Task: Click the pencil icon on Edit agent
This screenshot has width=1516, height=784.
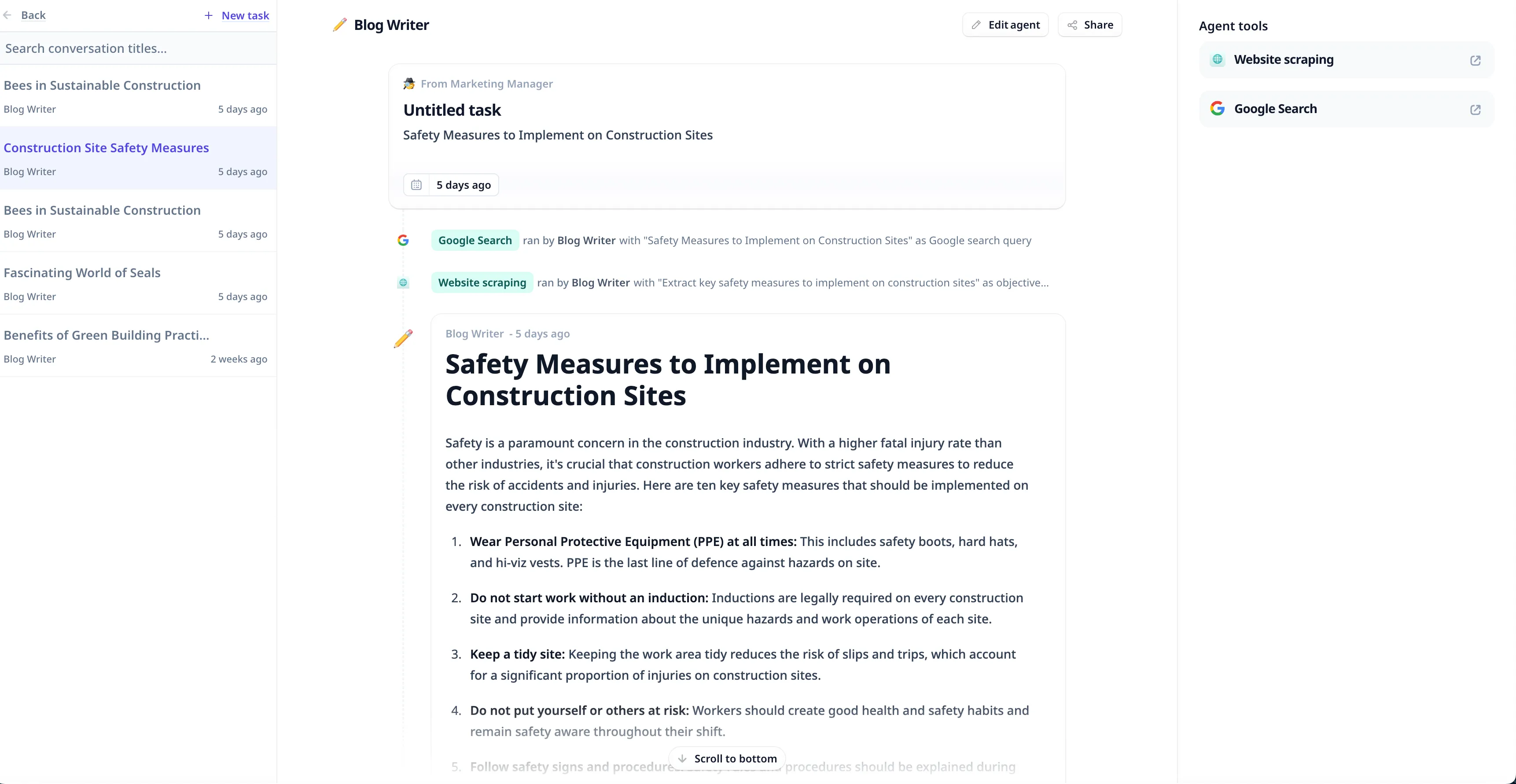Action: click(976, 25)
